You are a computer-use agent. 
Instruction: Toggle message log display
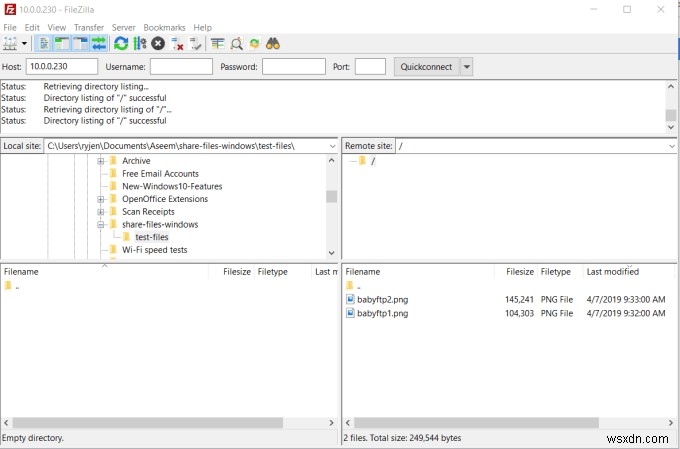(x=44, y=44)
